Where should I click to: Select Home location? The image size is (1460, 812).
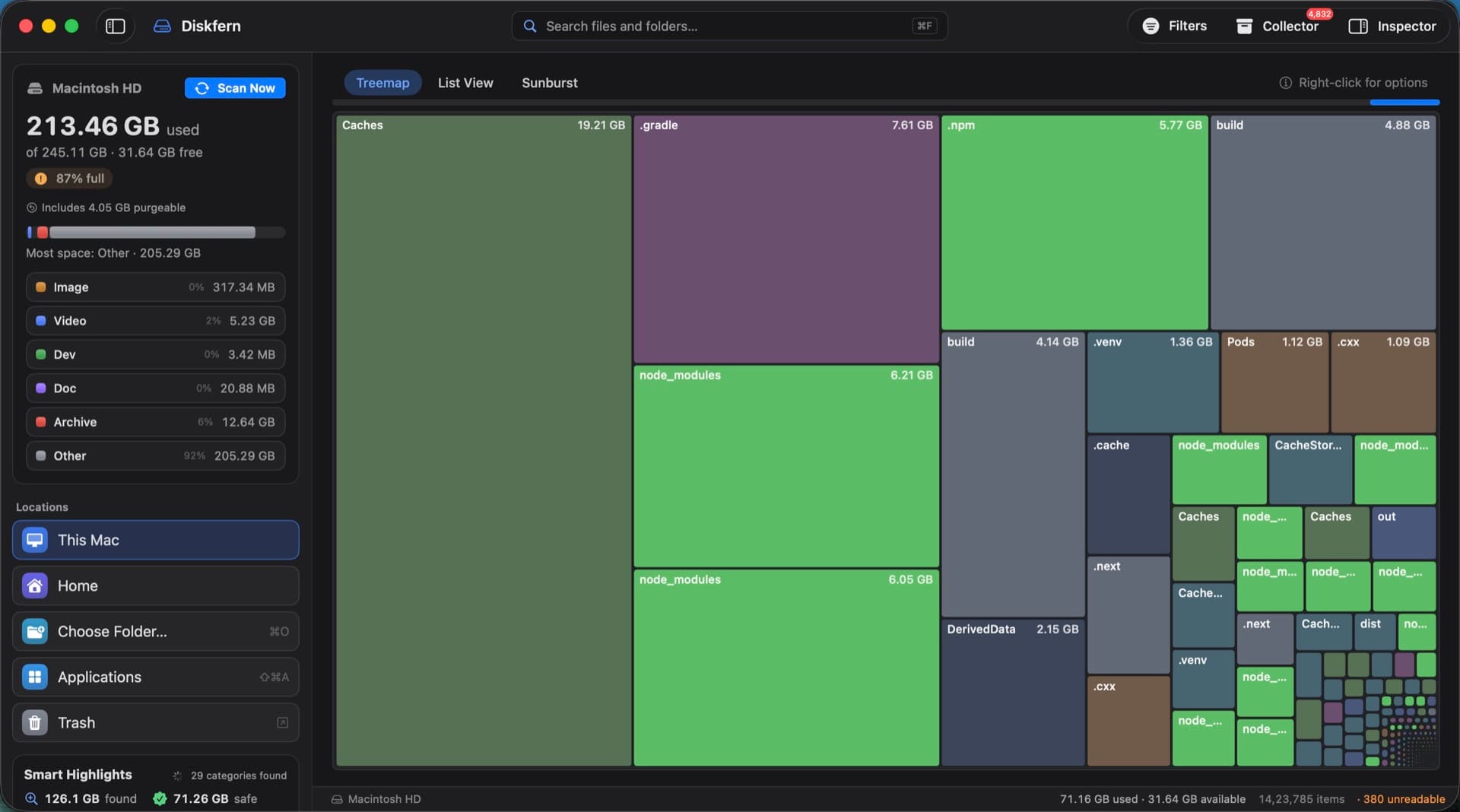coord(156,585)
